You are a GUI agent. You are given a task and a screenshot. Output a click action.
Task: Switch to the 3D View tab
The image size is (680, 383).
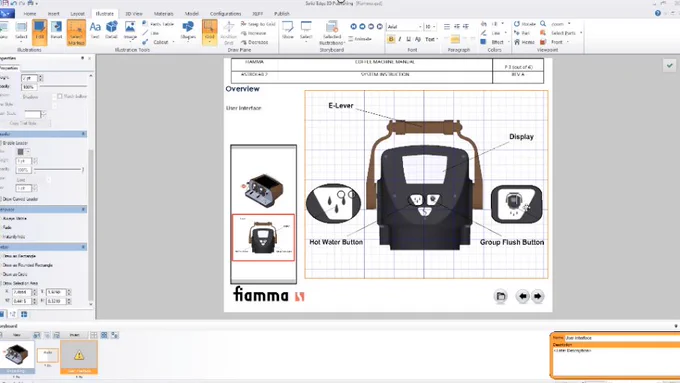pos(134,13)
